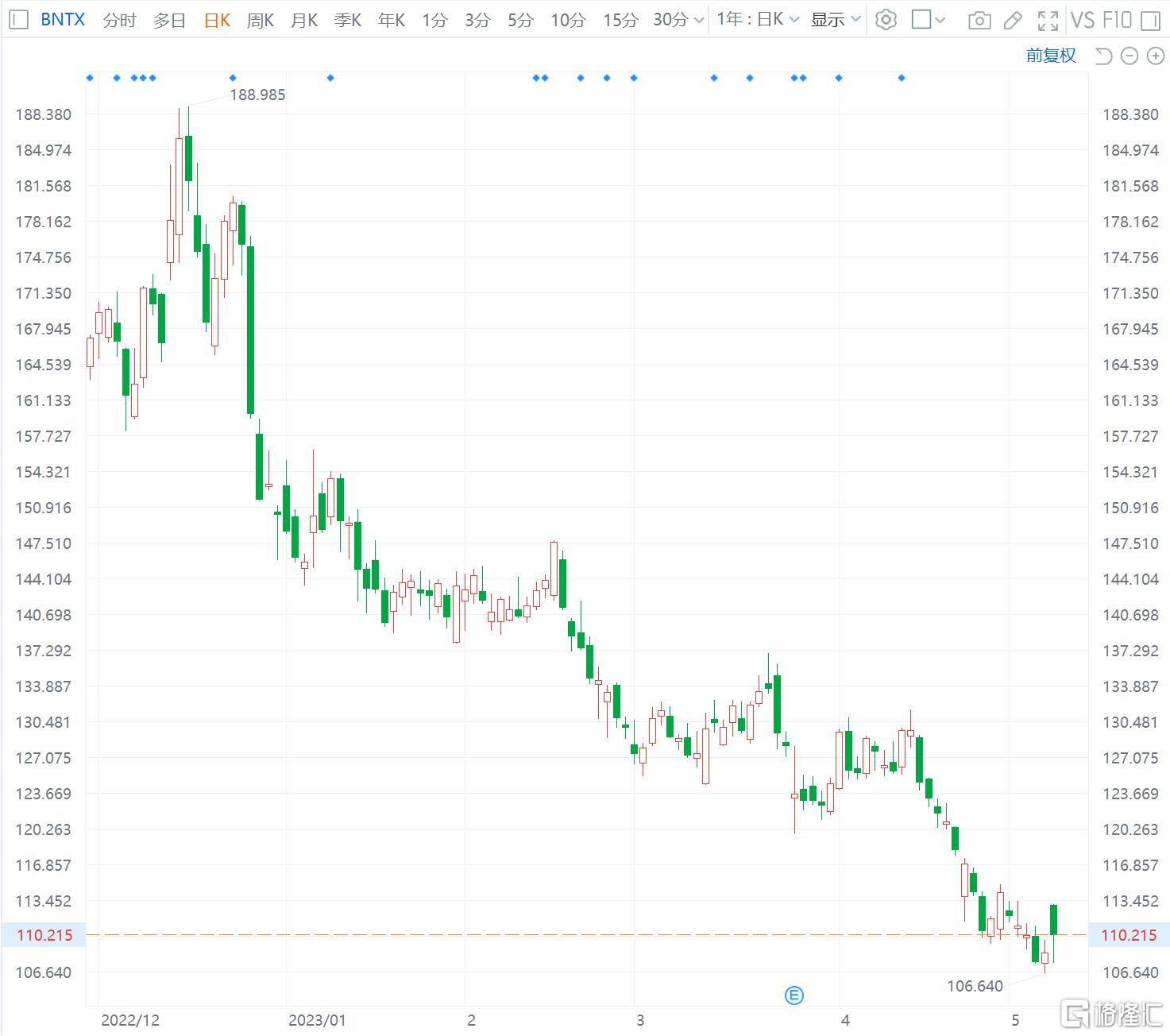Select the 月K monthly candlestick tab
1170x1036 pixels.
coord(304,20)
